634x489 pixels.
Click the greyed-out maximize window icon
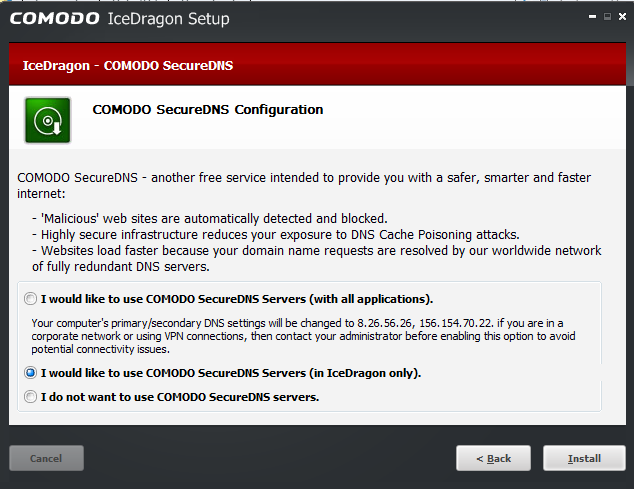[606, 17]
